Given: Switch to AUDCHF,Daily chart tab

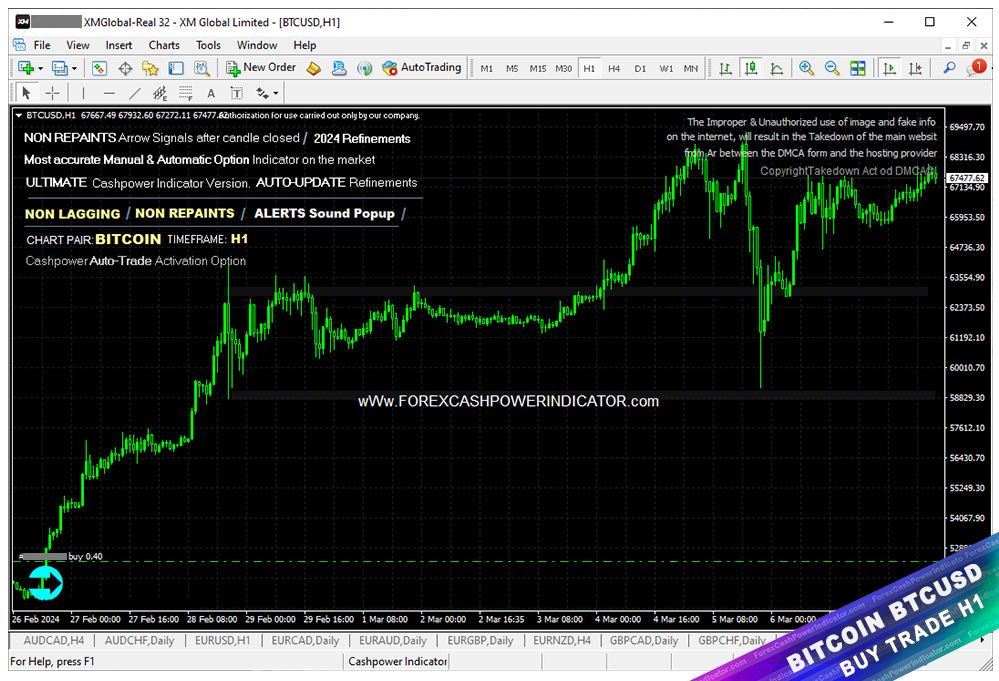Looking at the screenshot, I should click(x=140, y=640).
